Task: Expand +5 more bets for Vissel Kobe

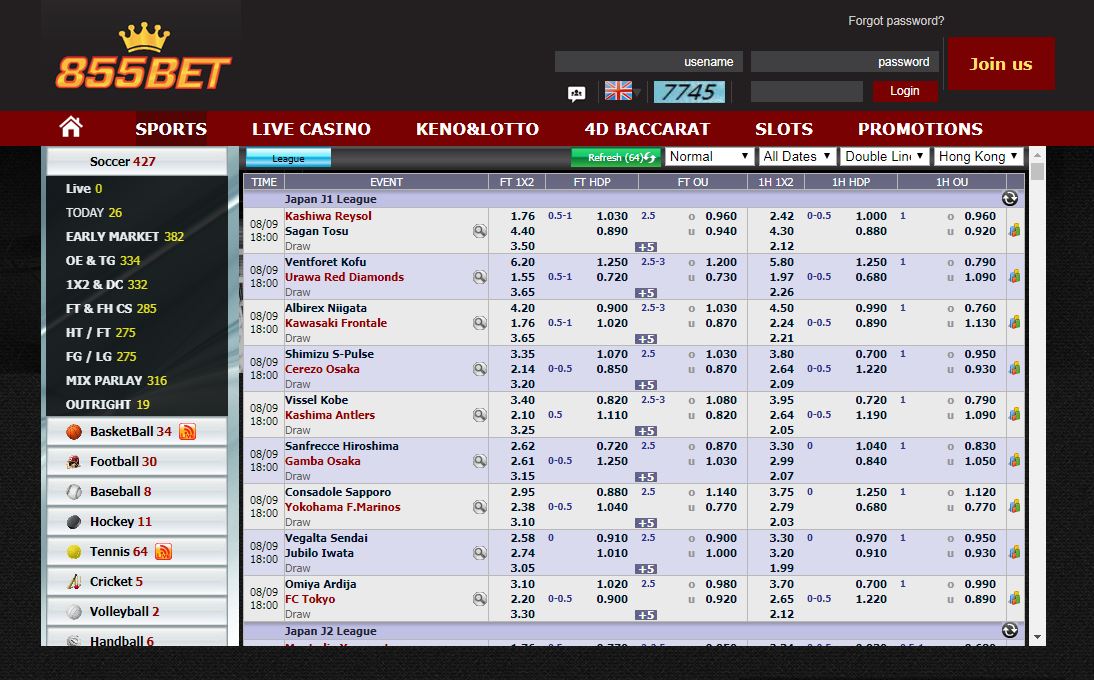Action: click(x=645, y=431)
